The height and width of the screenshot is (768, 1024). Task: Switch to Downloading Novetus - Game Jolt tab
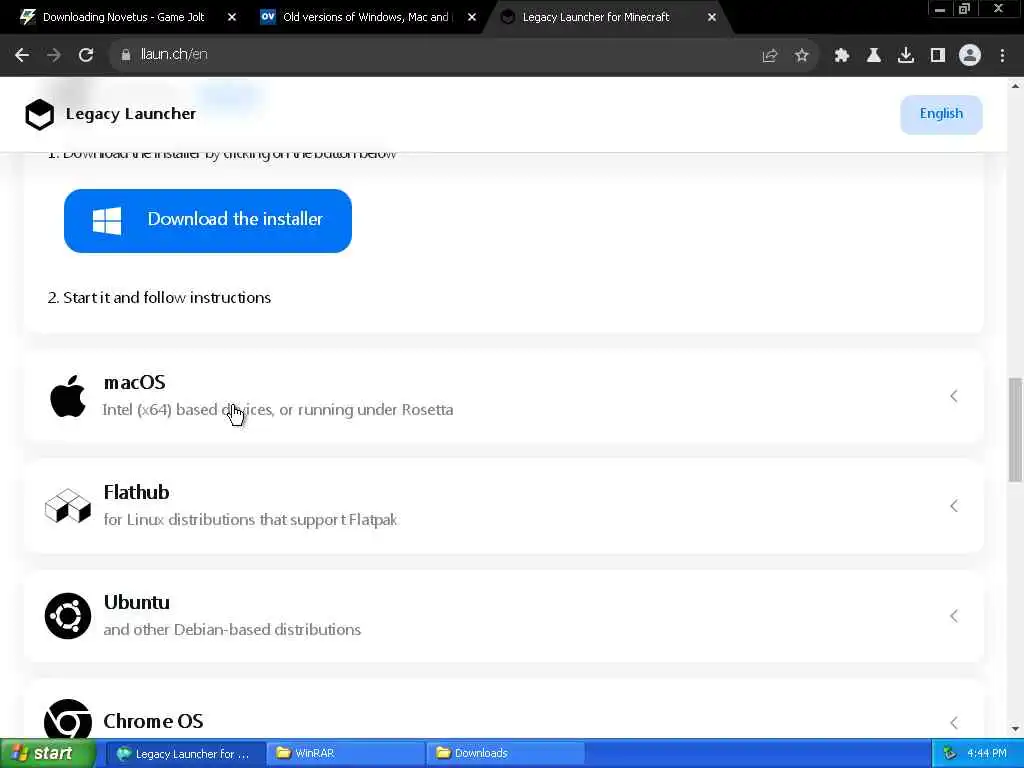click(x=124, y=18)
